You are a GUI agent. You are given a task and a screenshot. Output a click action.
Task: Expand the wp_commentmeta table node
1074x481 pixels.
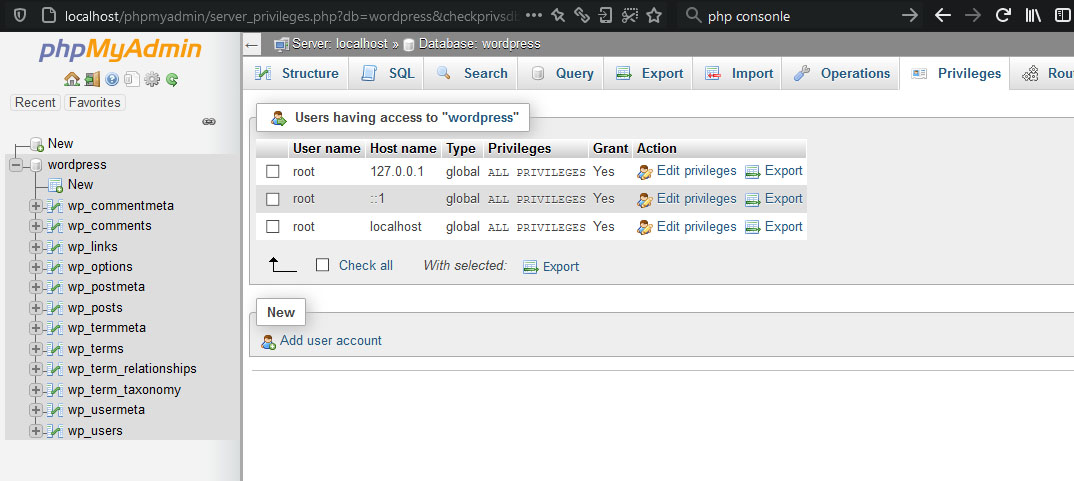click(36, 206)
